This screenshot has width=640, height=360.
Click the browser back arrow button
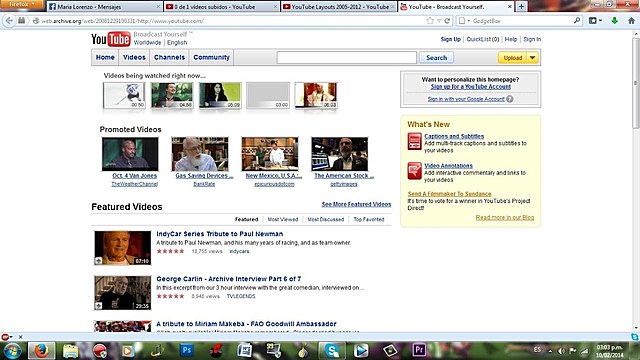pyautogui.click(x=9, y=21)
